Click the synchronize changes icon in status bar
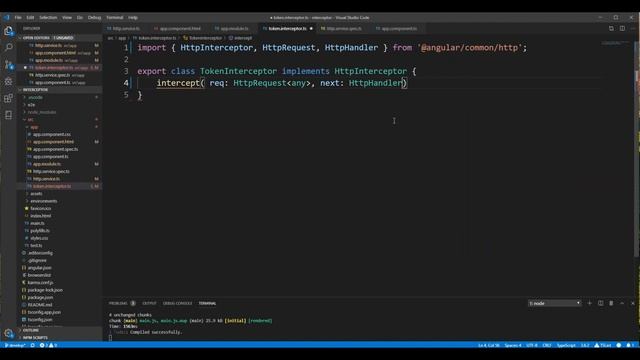 tap(33, 345)
